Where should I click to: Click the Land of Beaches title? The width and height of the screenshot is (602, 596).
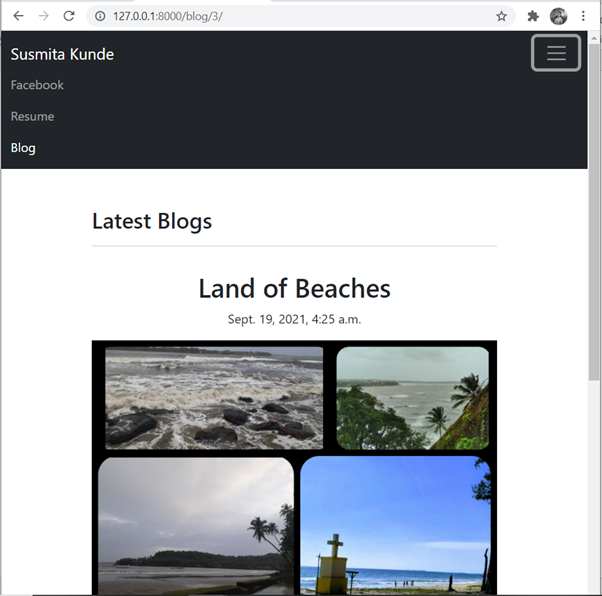click(294, 288)
